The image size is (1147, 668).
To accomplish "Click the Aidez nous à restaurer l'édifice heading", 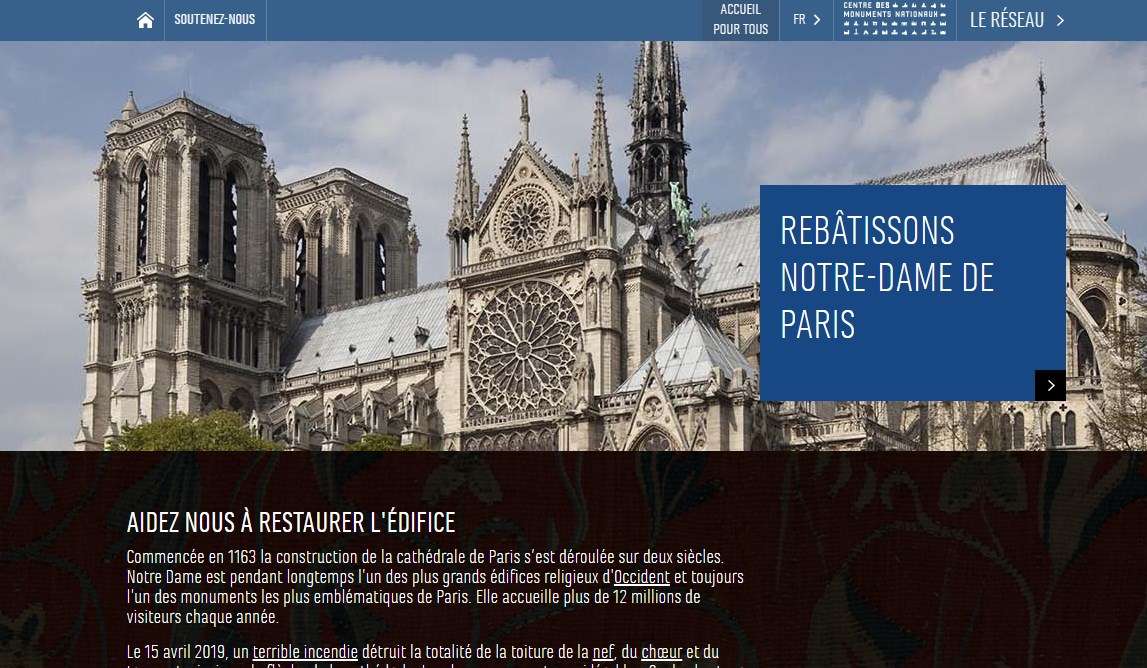I will 291,522.
